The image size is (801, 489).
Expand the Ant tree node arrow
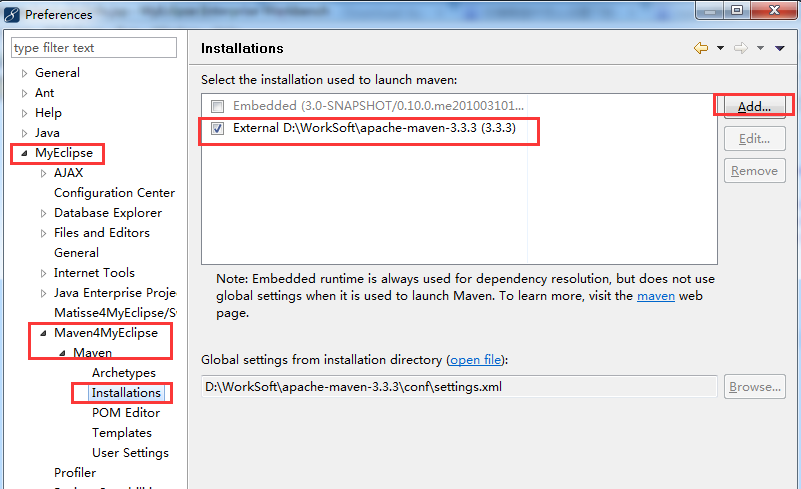(24, 93)
